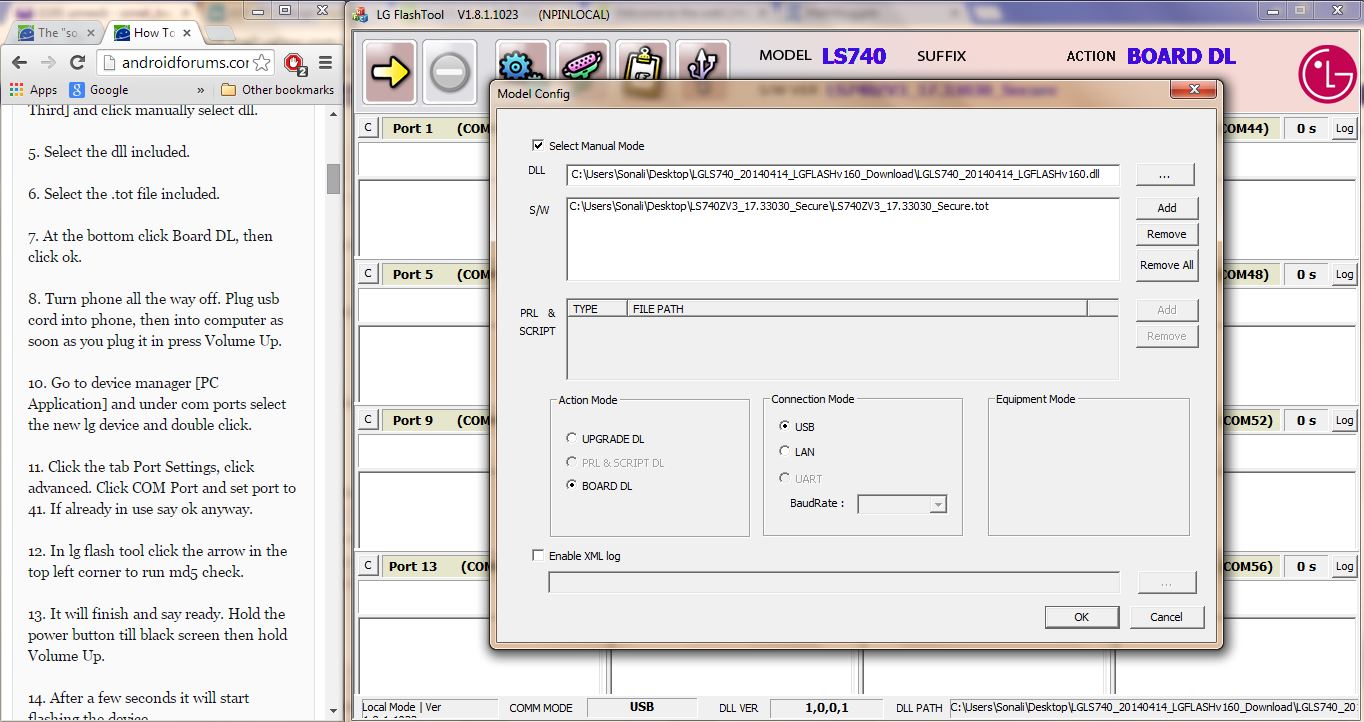This screenshot has height=722, width=1364.
Task: Choose LAN connection mode
Action: 784,451
